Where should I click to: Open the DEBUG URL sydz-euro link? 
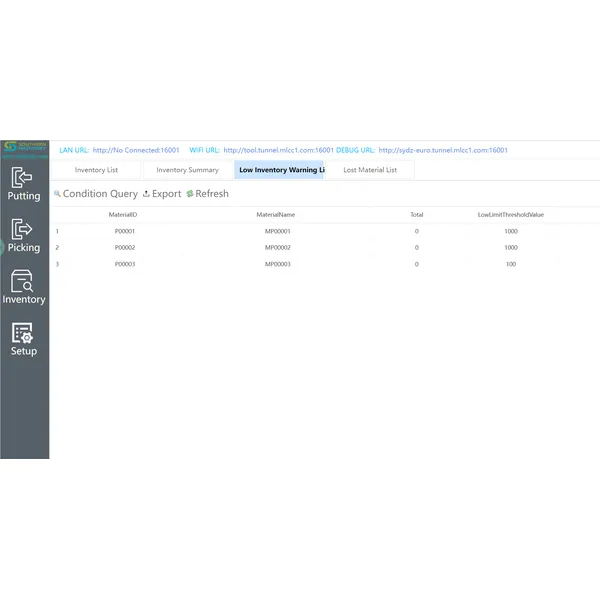click(443, 150)
